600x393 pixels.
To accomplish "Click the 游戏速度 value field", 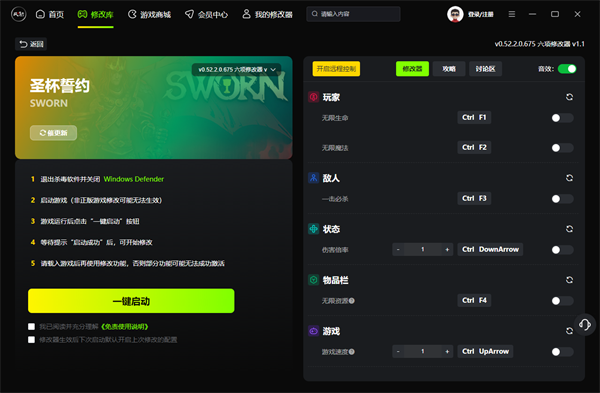I will click(x=423, y=351).
